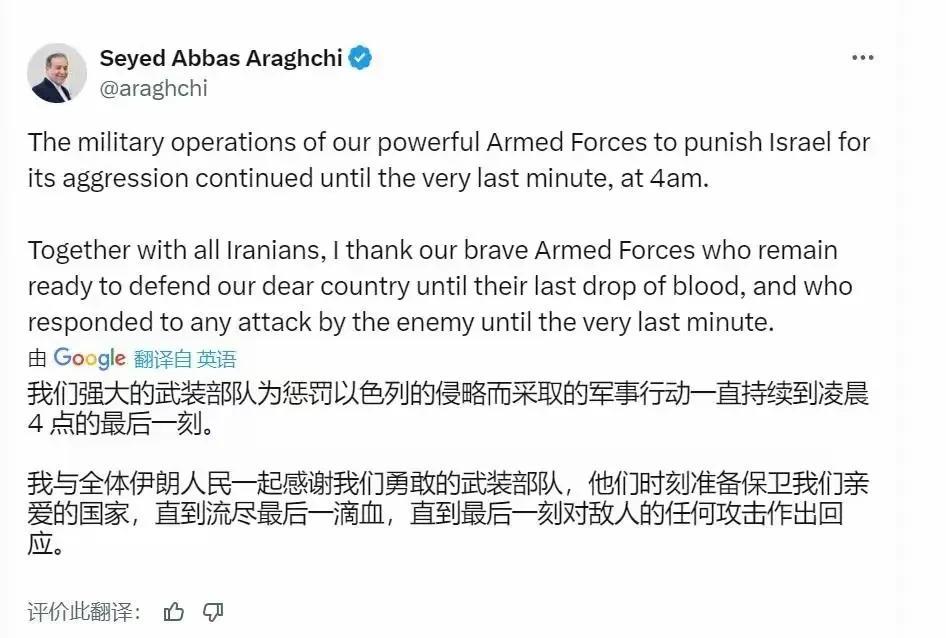Click the 由 character before the Google logo
This screenshot has width=946, height=638.
click(x=37, y=359)
